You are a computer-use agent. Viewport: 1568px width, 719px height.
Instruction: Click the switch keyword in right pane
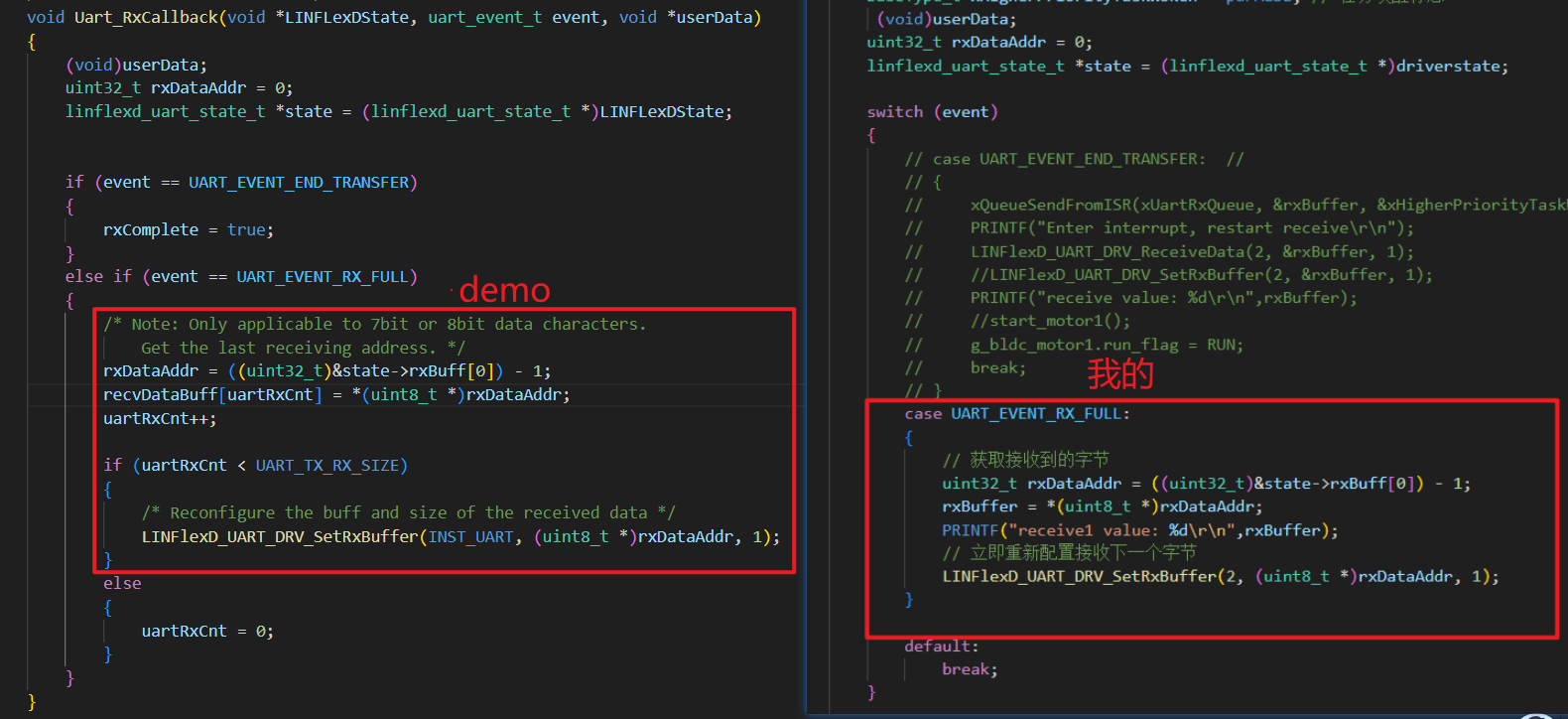(894, 112)
